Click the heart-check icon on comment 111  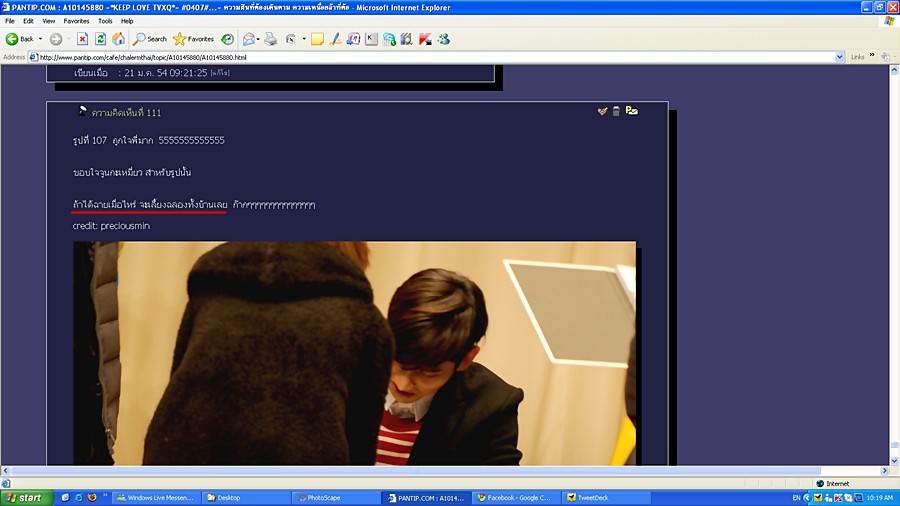(602, 111)
